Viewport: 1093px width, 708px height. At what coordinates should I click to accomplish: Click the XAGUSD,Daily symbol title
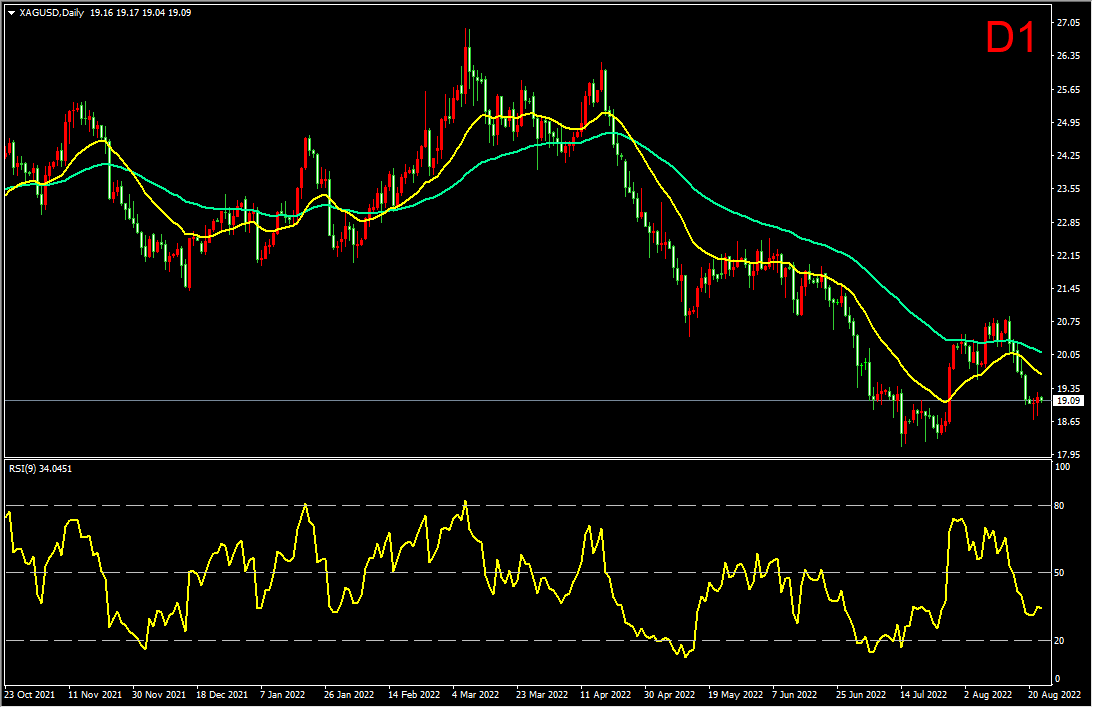click(x=52, y=13)
